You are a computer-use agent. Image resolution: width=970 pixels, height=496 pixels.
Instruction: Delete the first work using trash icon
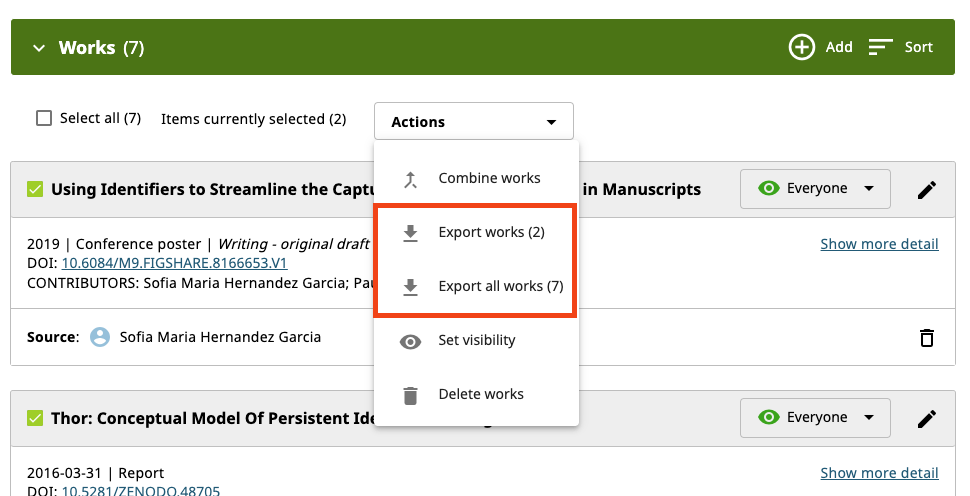tap(927, 337)
